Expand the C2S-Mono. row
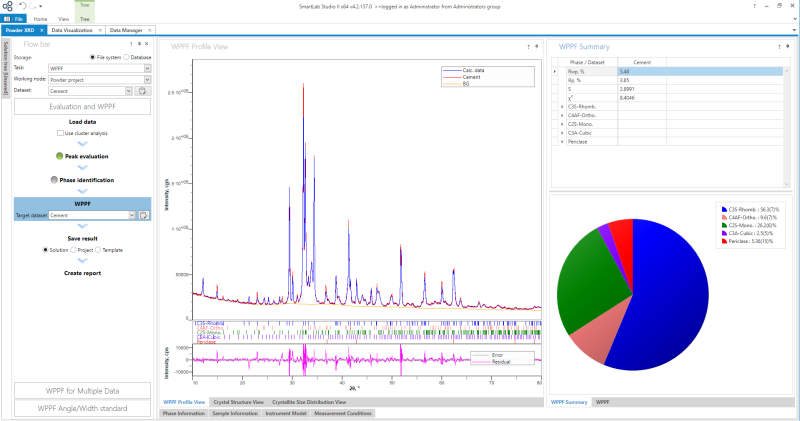800x421 pixels. [562, 124]
